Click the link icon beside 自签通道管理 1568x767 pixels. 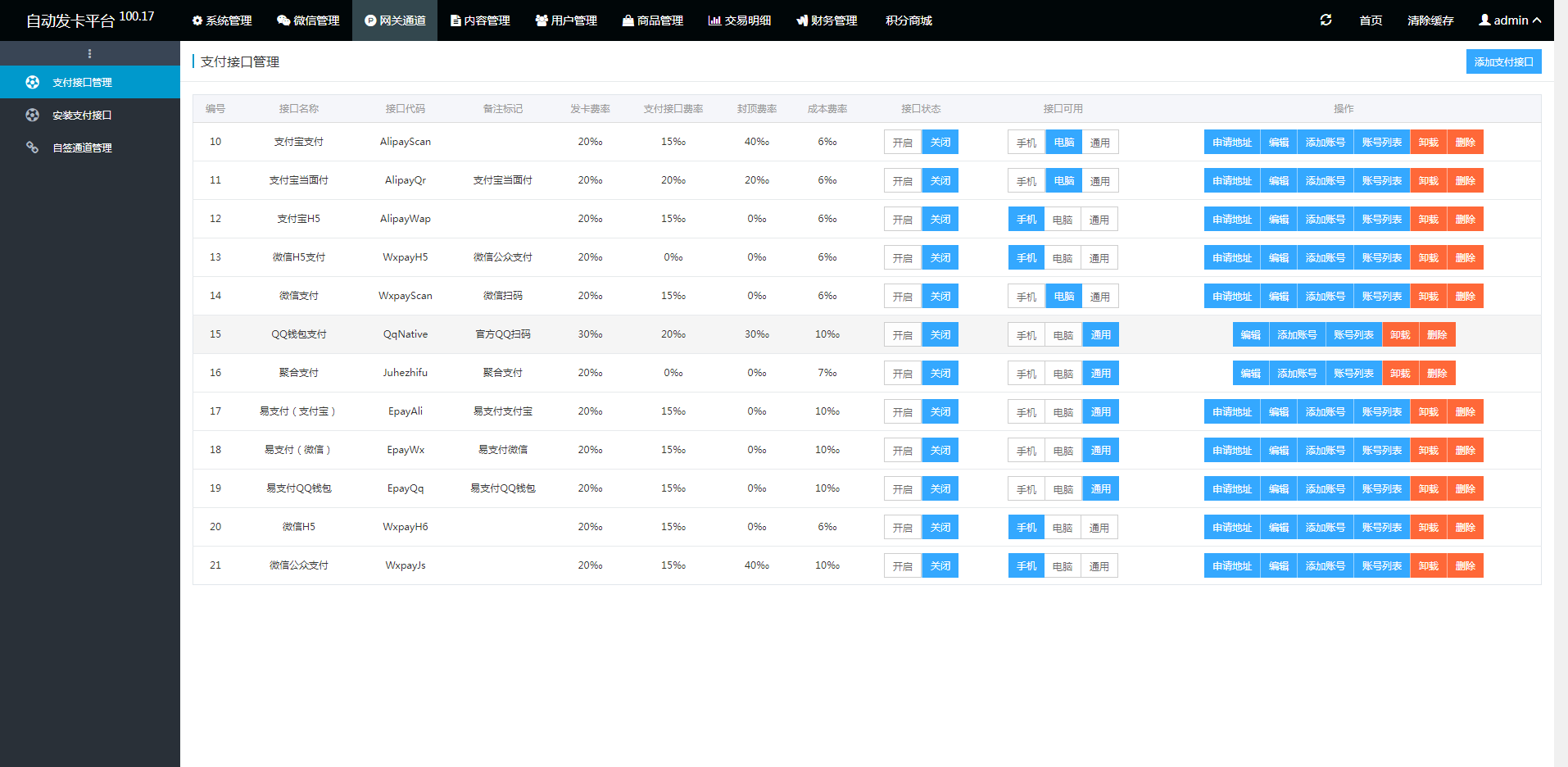32,147
